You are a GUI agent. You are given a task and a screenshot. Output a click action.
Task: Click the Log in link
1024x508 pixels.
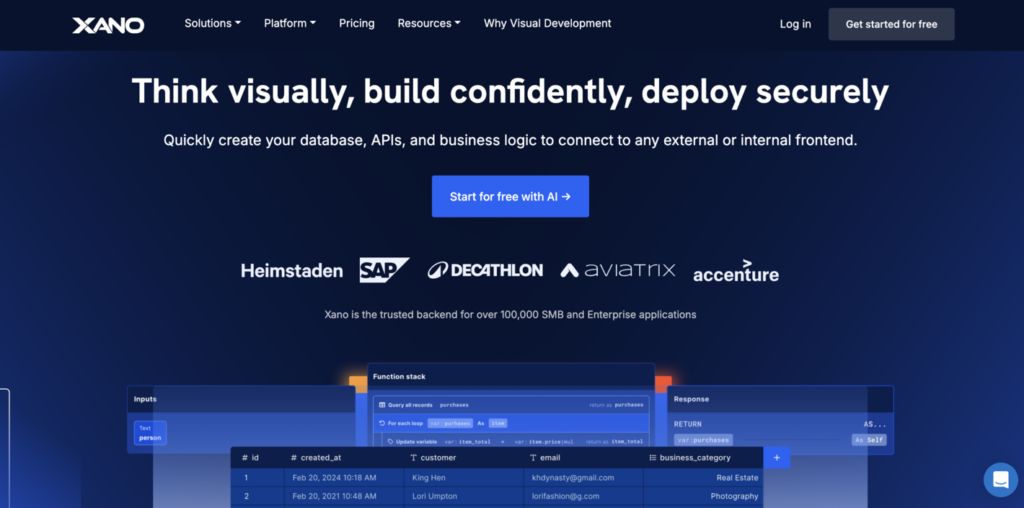point(795,24)
